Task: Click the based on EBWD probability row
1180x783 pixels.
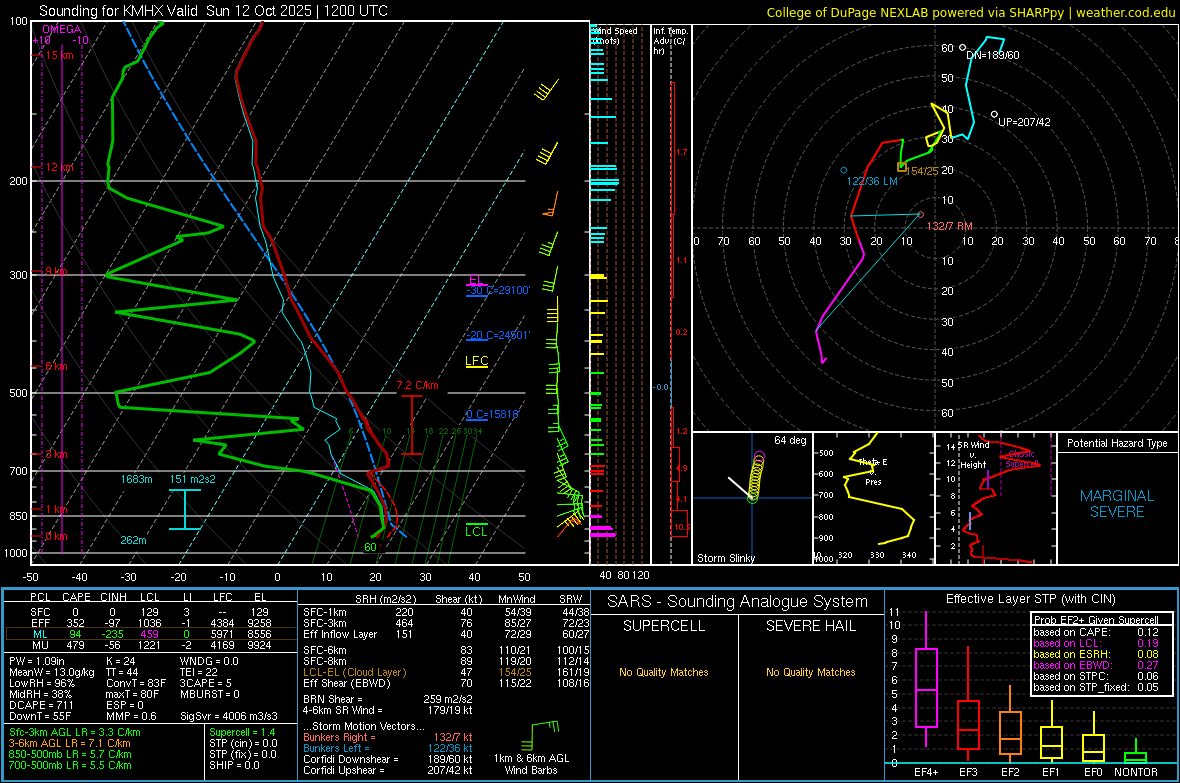Action: [x=1096, y=665]
